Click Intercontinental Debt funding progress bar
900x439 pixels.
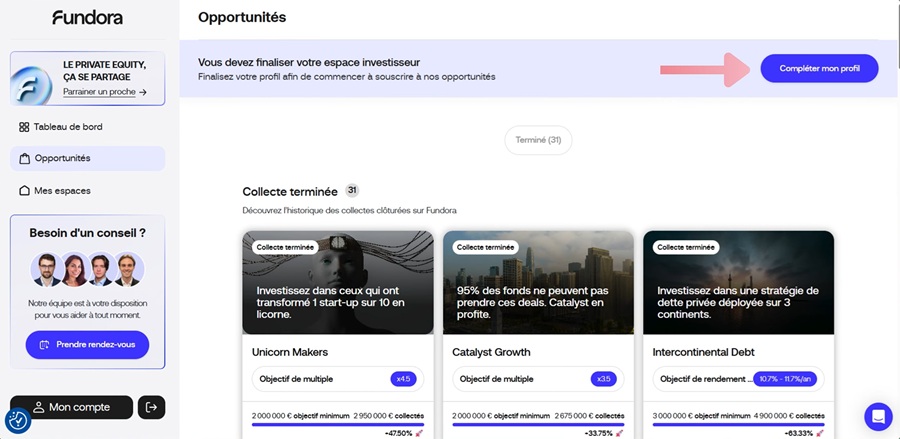[x=739, y=425]
